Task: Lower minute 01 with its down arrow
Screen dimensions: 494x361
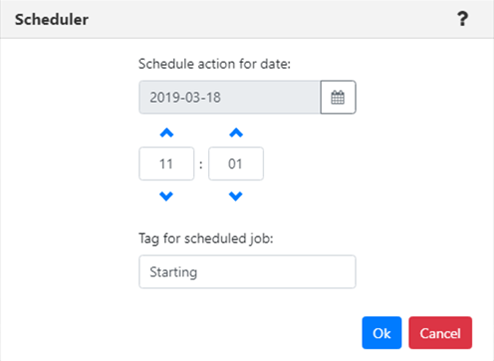Action: point(236,196)
